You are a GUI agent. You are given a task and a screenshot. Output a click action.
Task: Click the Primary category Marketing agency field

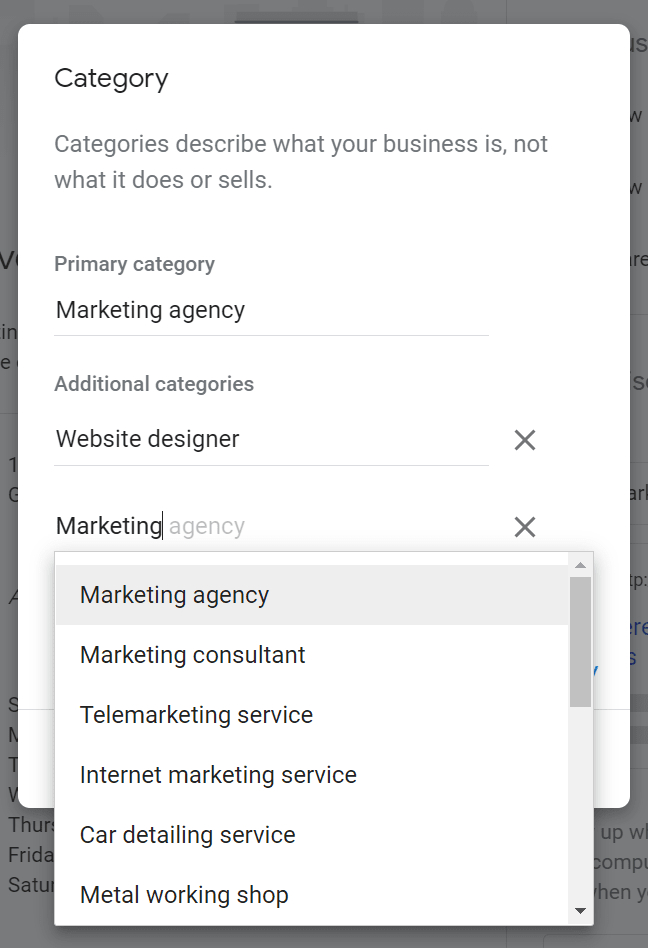tap(271, 310)
